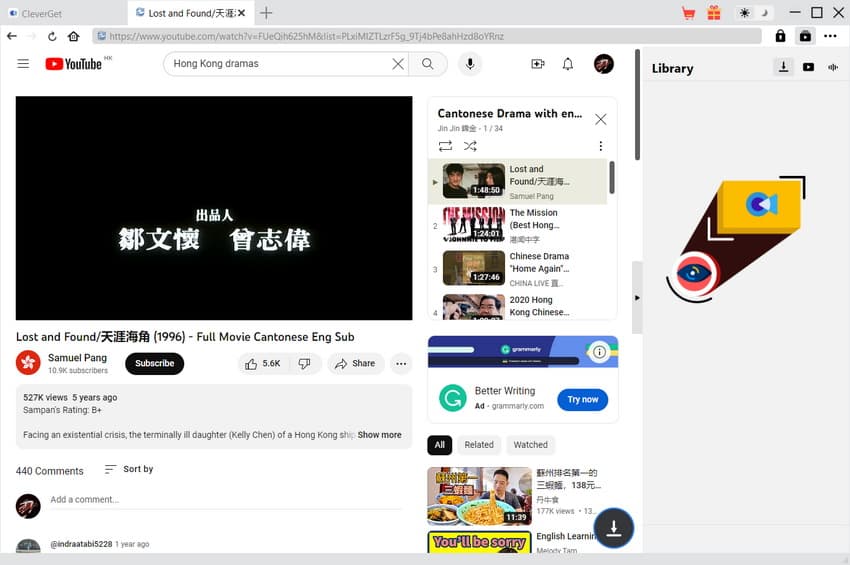The image size is (850, 565).
Task: Play 2020 Hong Kong Chinese playlist item
Action: [517, 306]
